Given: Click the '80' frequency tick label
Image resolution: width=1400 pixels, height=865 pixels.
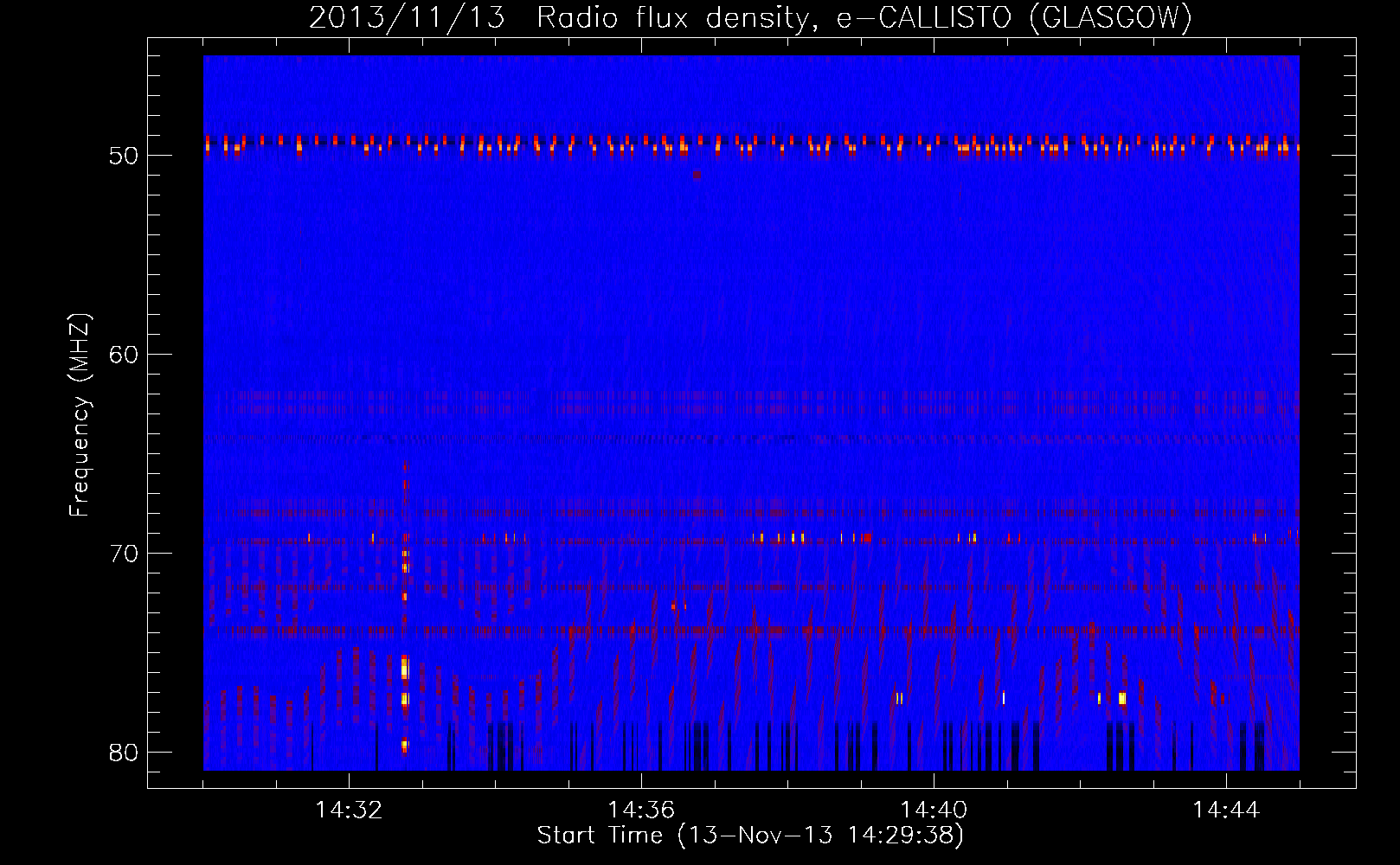Looking at the screenshot, I should [124, 752].
